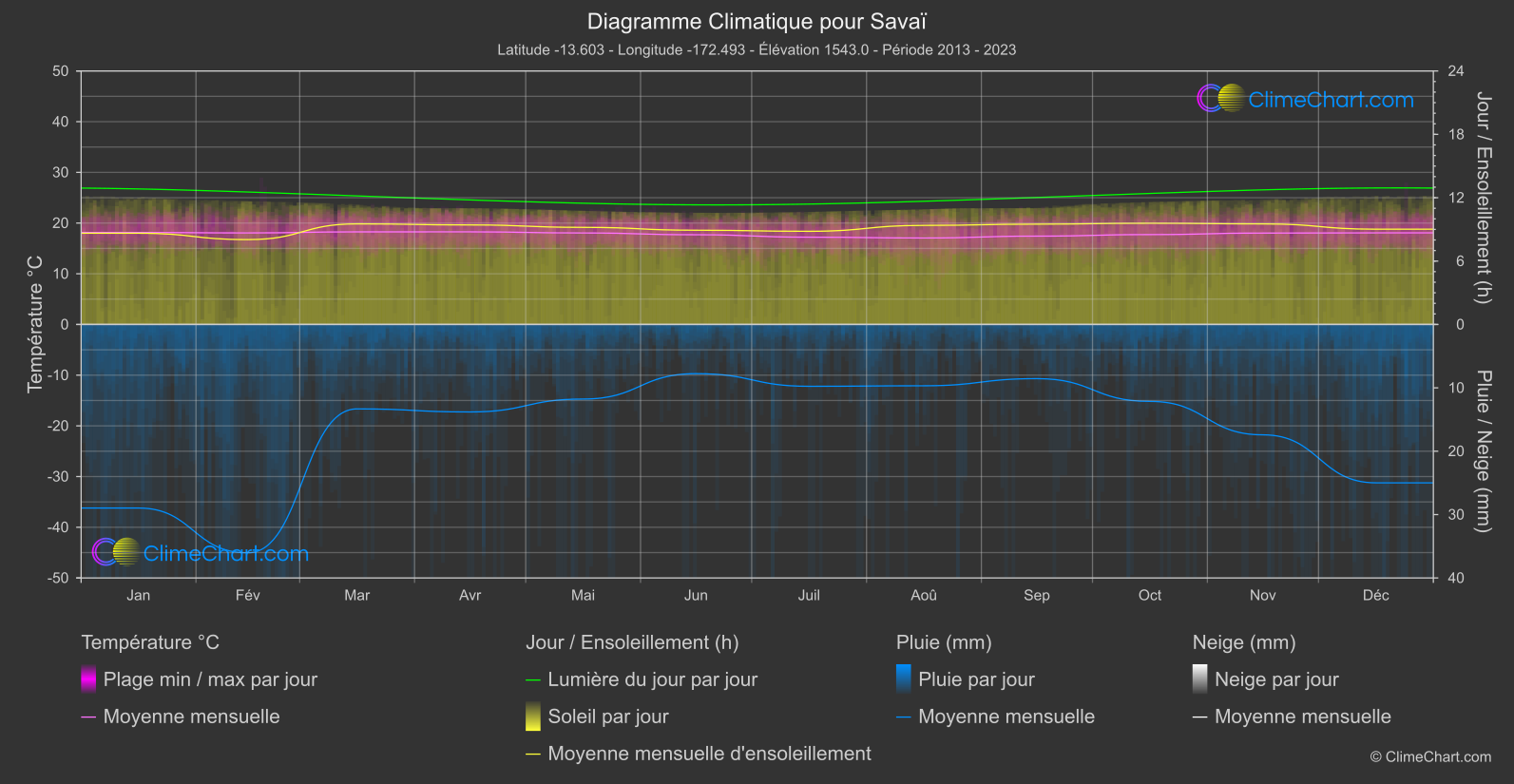The image size is (1514, 784).
Task: Click the 'Jun' month label
Action: (x=696, y=595)
